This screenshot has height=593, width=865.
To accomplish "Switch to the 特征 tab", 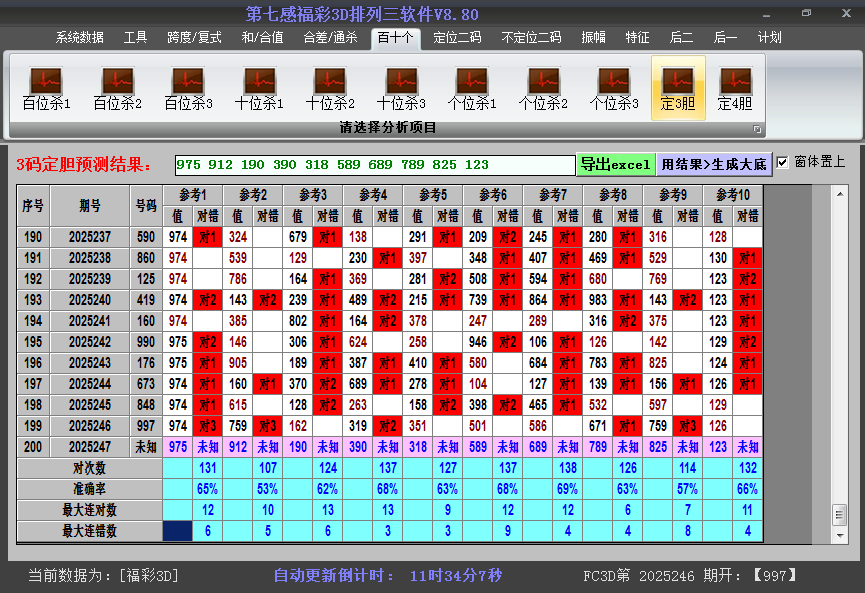I will pos(637,38).
